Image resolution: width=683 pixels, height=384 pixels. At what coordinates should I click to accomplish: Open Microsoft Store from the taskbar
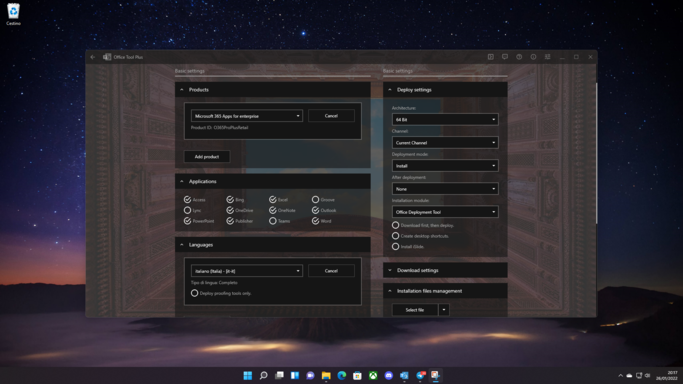[357, 375]
